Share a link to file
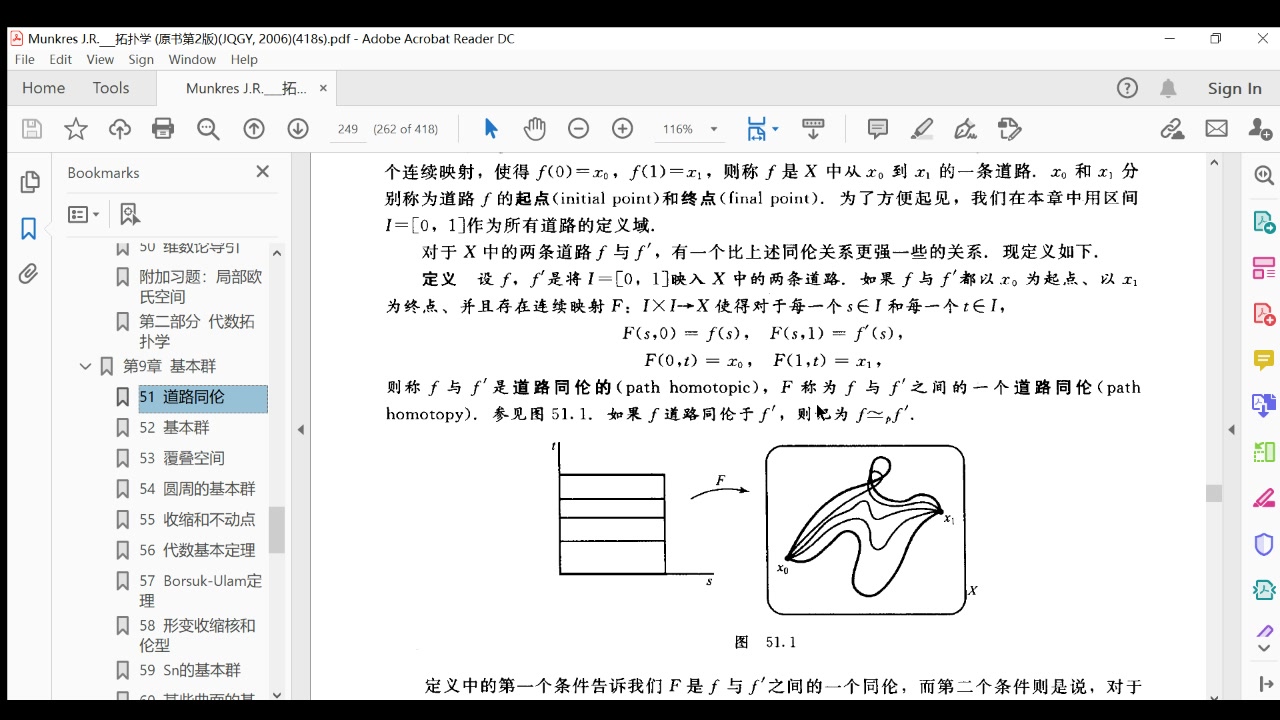The height and width of the screenshot is (720, 1280). [1172, 129]
